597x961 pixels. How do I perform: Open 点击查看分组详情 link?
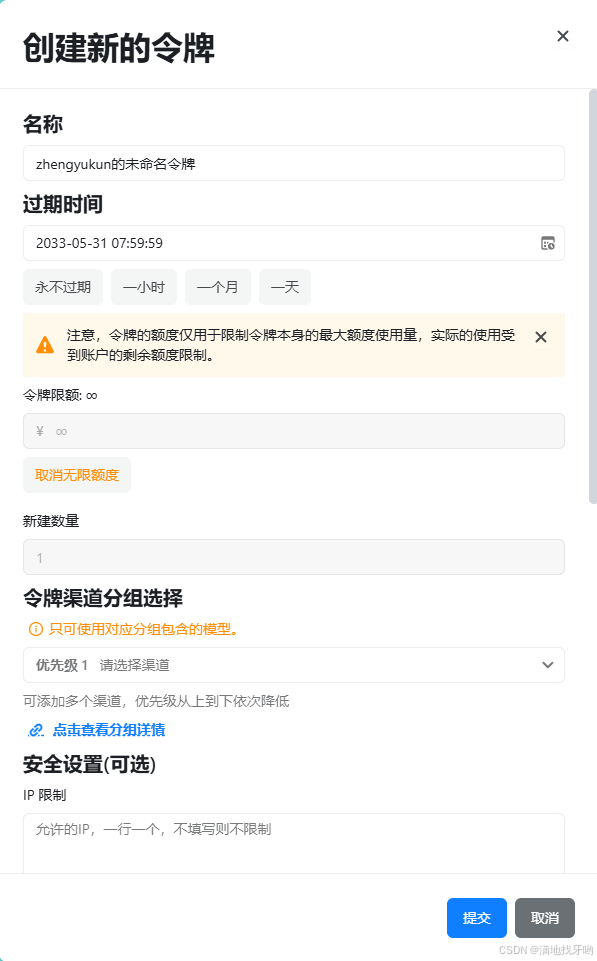tap(109, 730)
